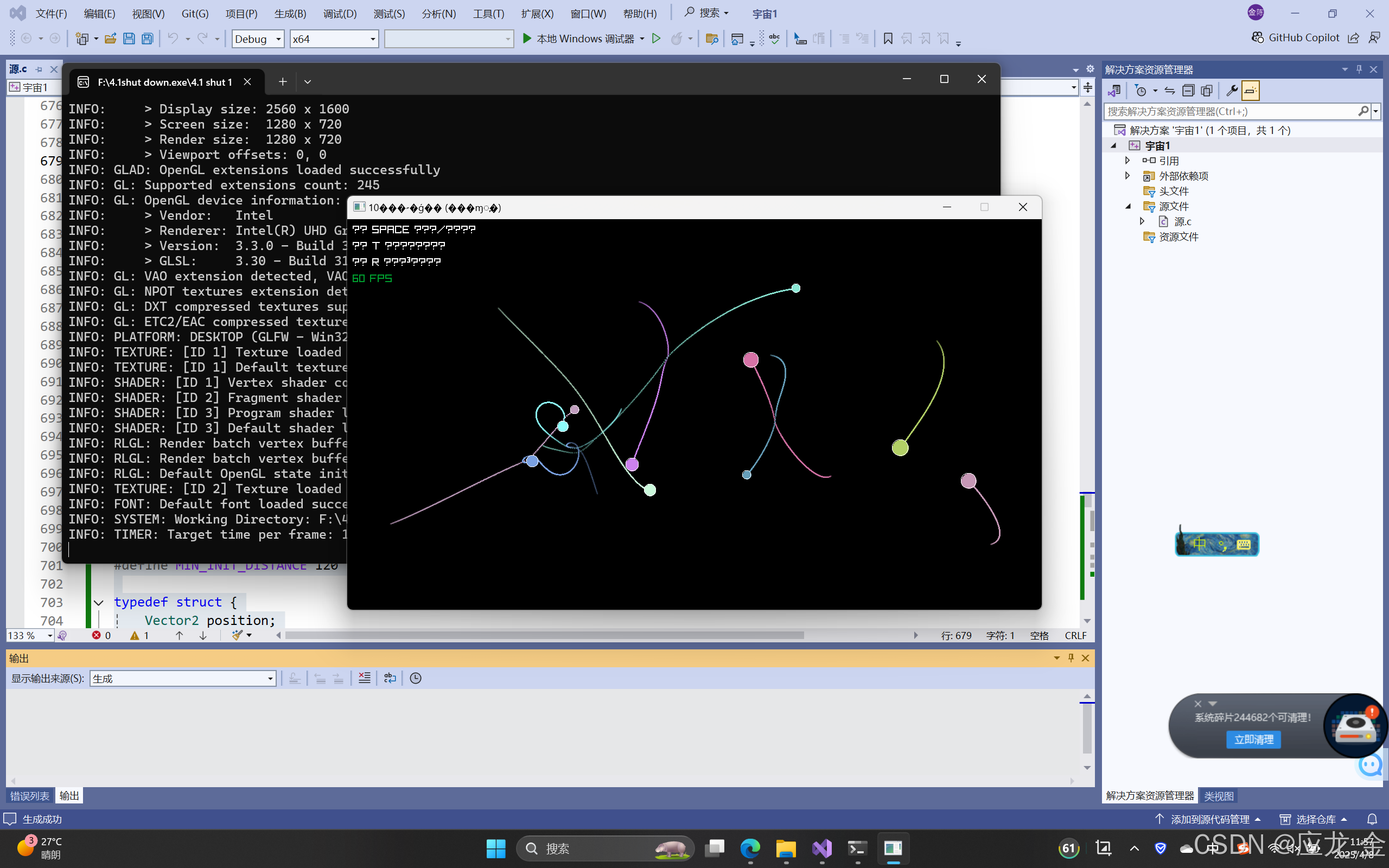Toggle the pin on the 输出 panel

[1071, 658]
